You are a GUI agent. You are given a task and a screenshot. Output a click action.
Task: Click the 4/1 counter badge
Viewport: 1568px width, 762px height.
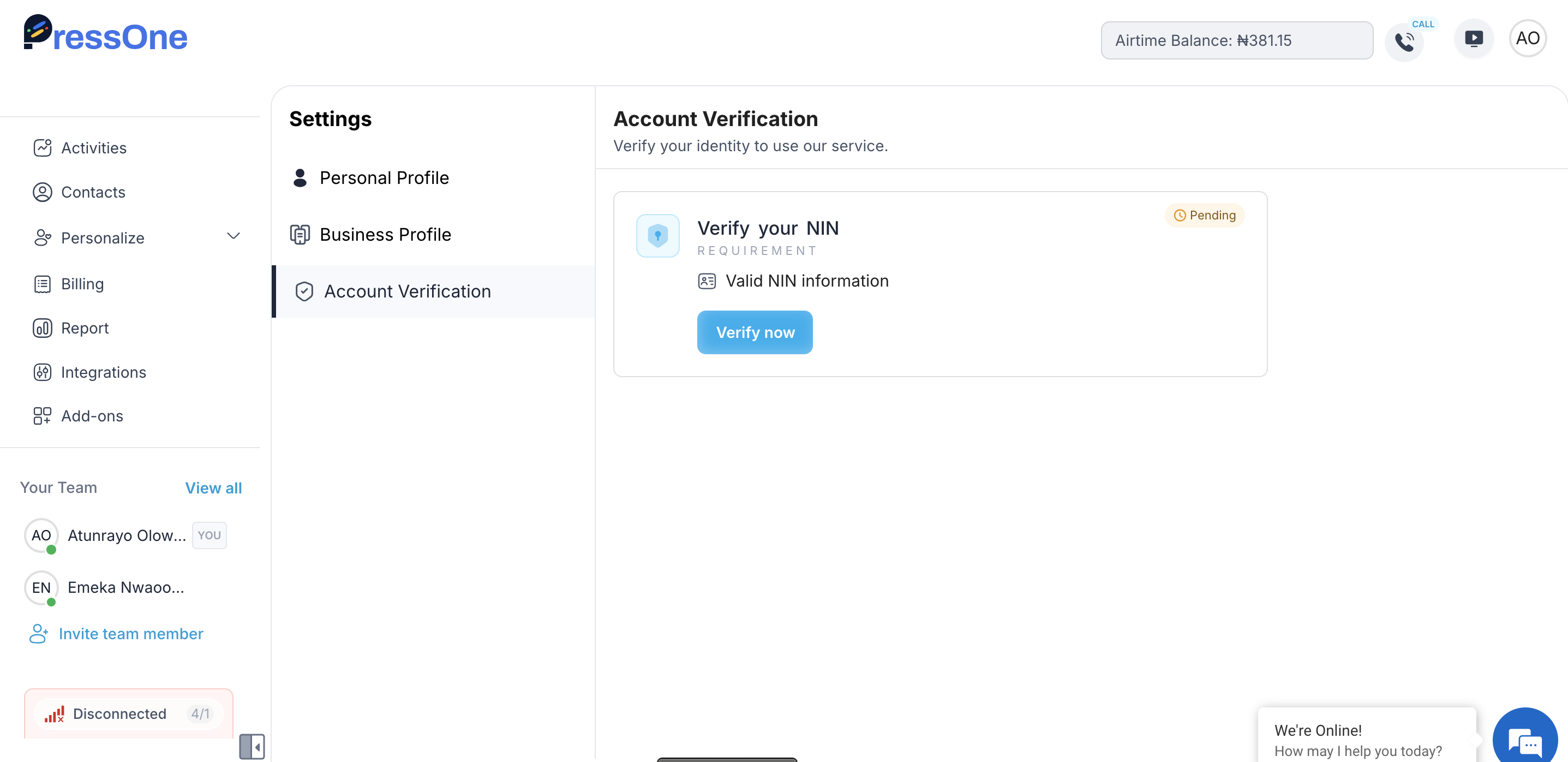click(200, 714)
